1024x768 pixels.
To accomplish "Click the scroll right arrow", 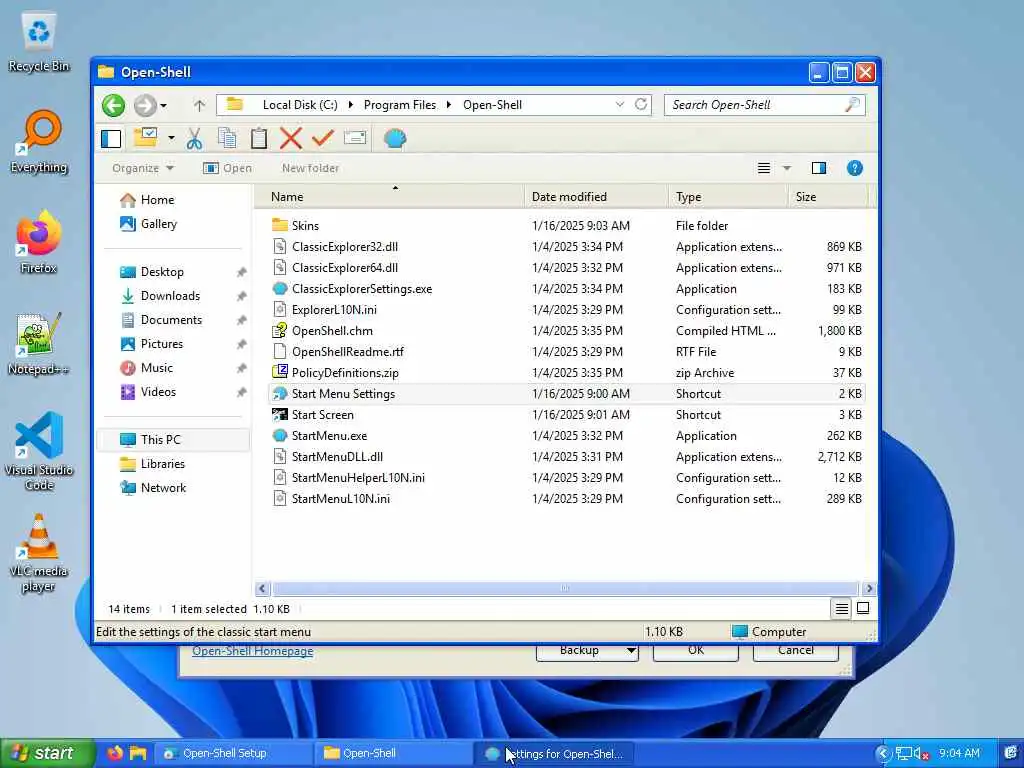I will (869, 588).
